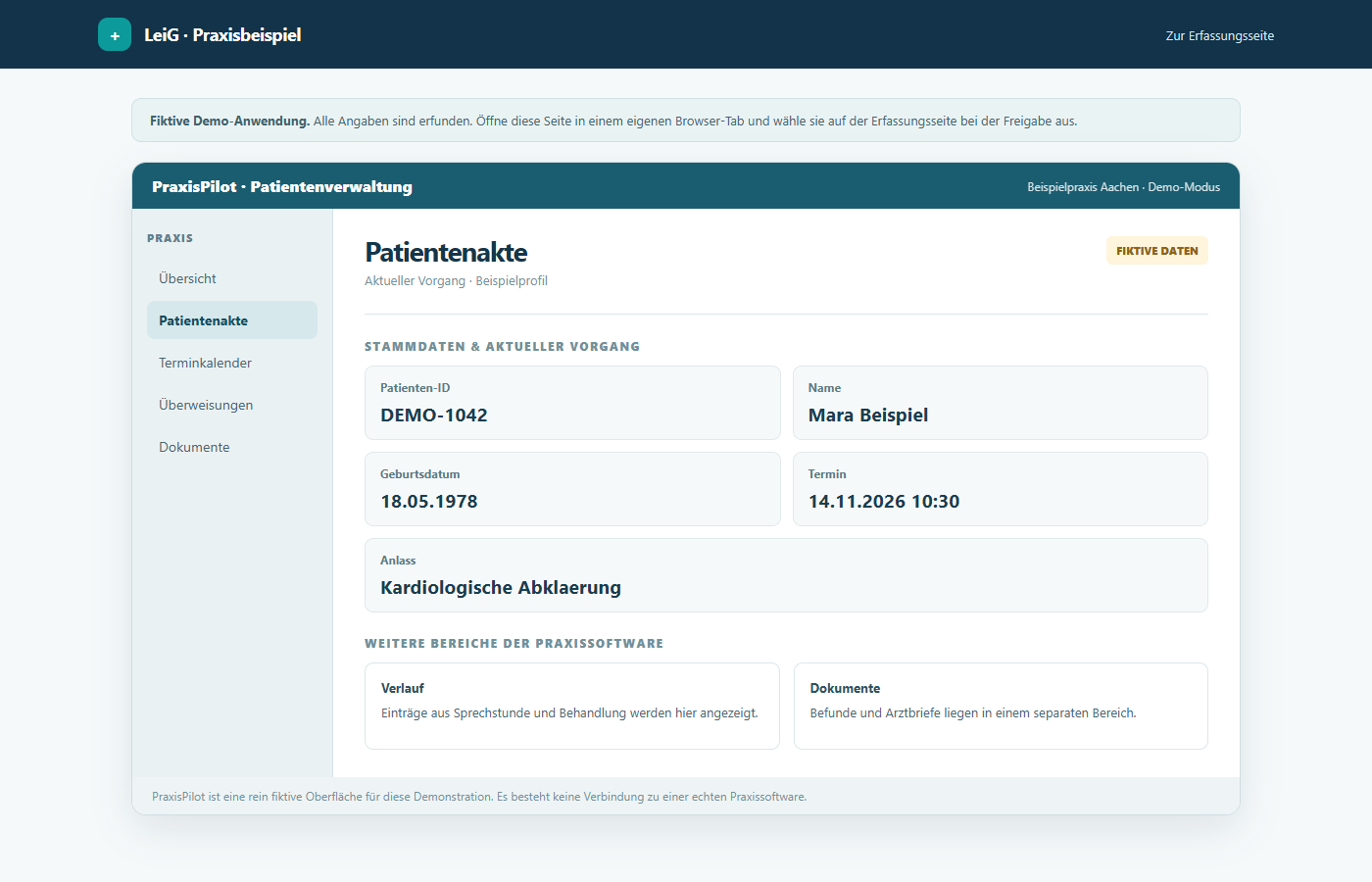Click the LeiG plus logo icon

[x=115, y=34]
